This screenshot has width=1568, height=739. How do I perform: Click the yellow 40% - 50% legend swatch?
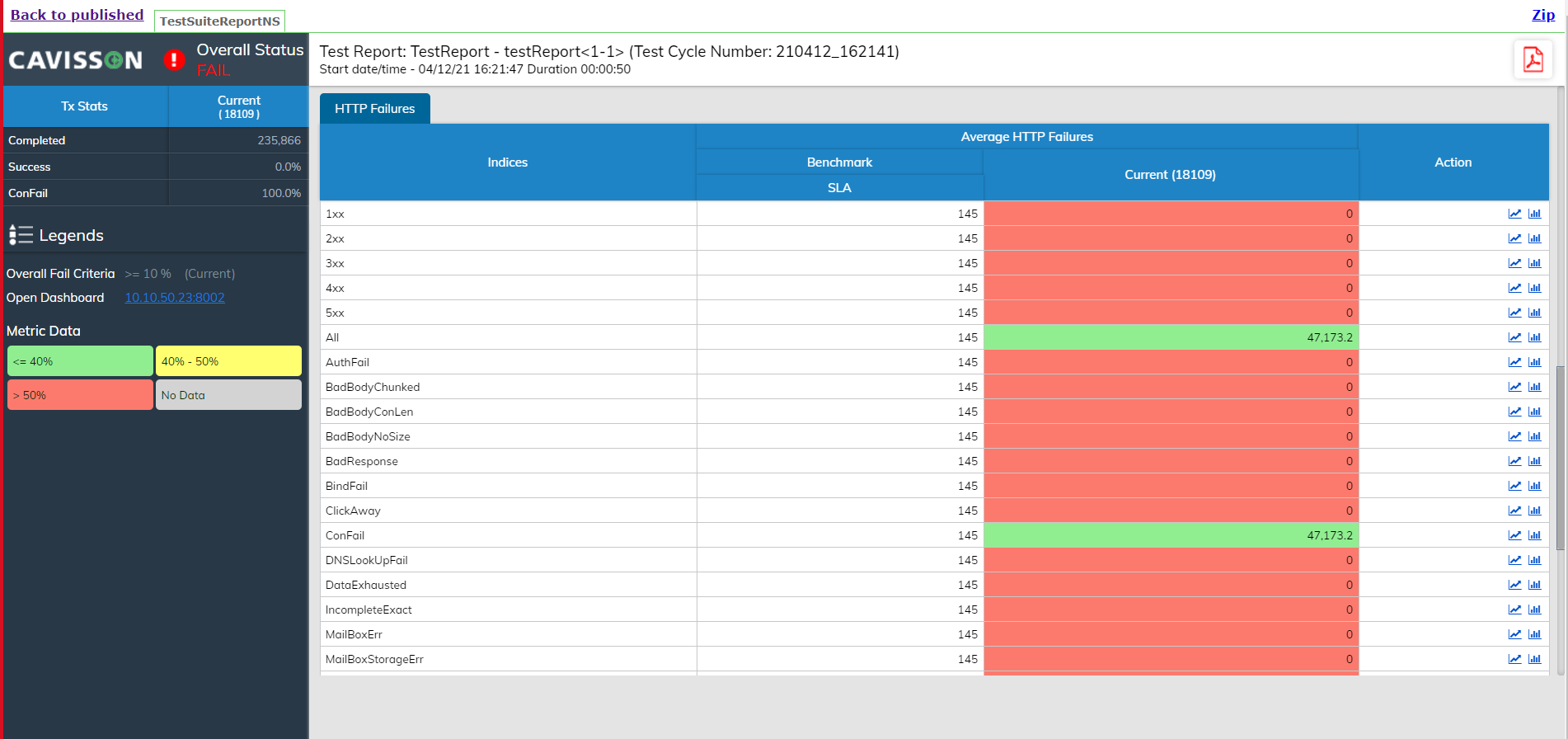tap(228, 361)
